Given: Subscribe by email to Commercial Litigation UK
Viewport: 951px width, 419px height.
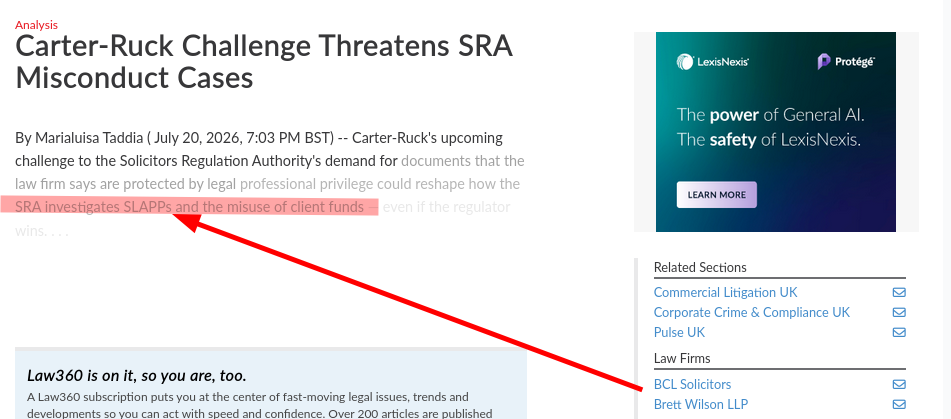Looking at the screenshot, I should 899,293.
